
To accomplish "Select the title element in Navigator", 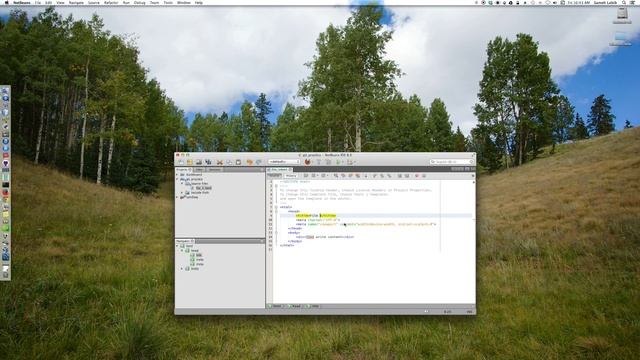I will click(196, 255).
